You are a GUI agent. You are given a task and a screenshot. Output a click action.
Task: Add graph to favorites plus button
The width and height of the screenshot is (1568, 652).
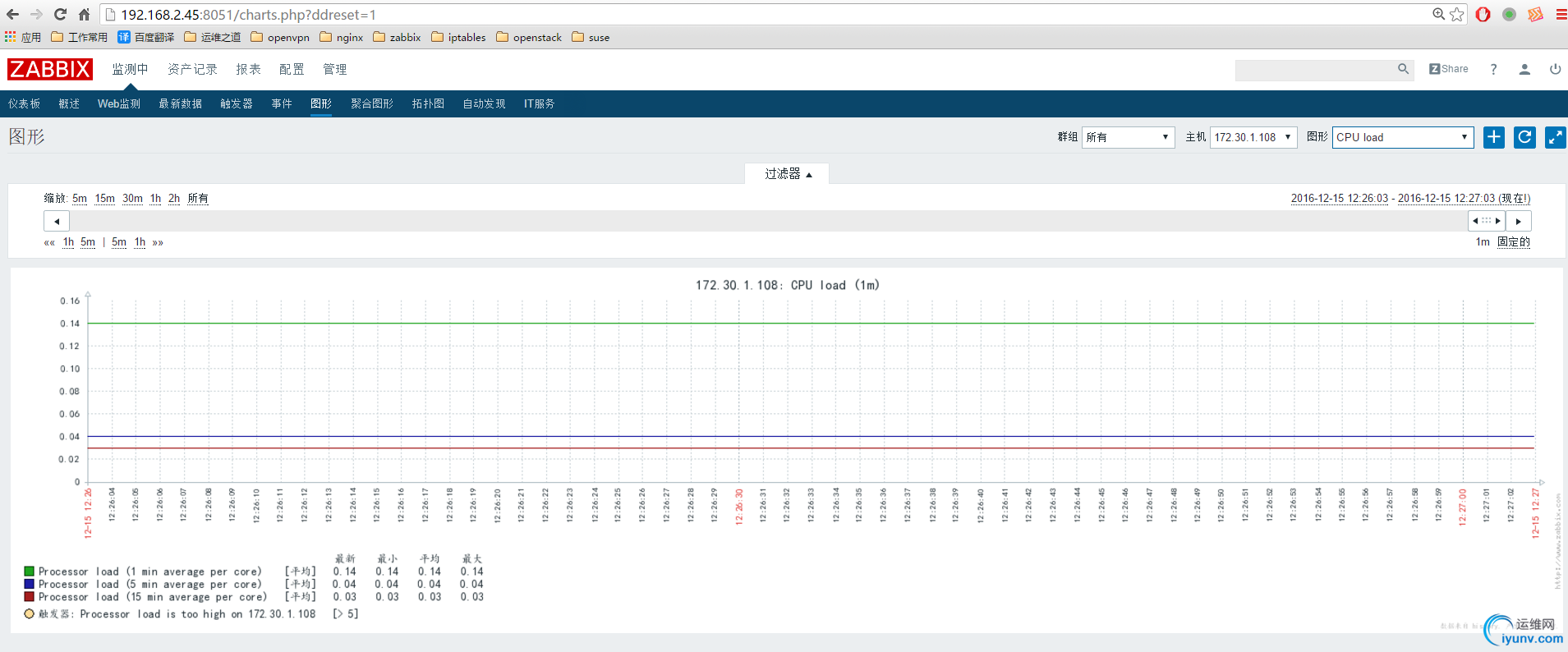coord(1494,137)
